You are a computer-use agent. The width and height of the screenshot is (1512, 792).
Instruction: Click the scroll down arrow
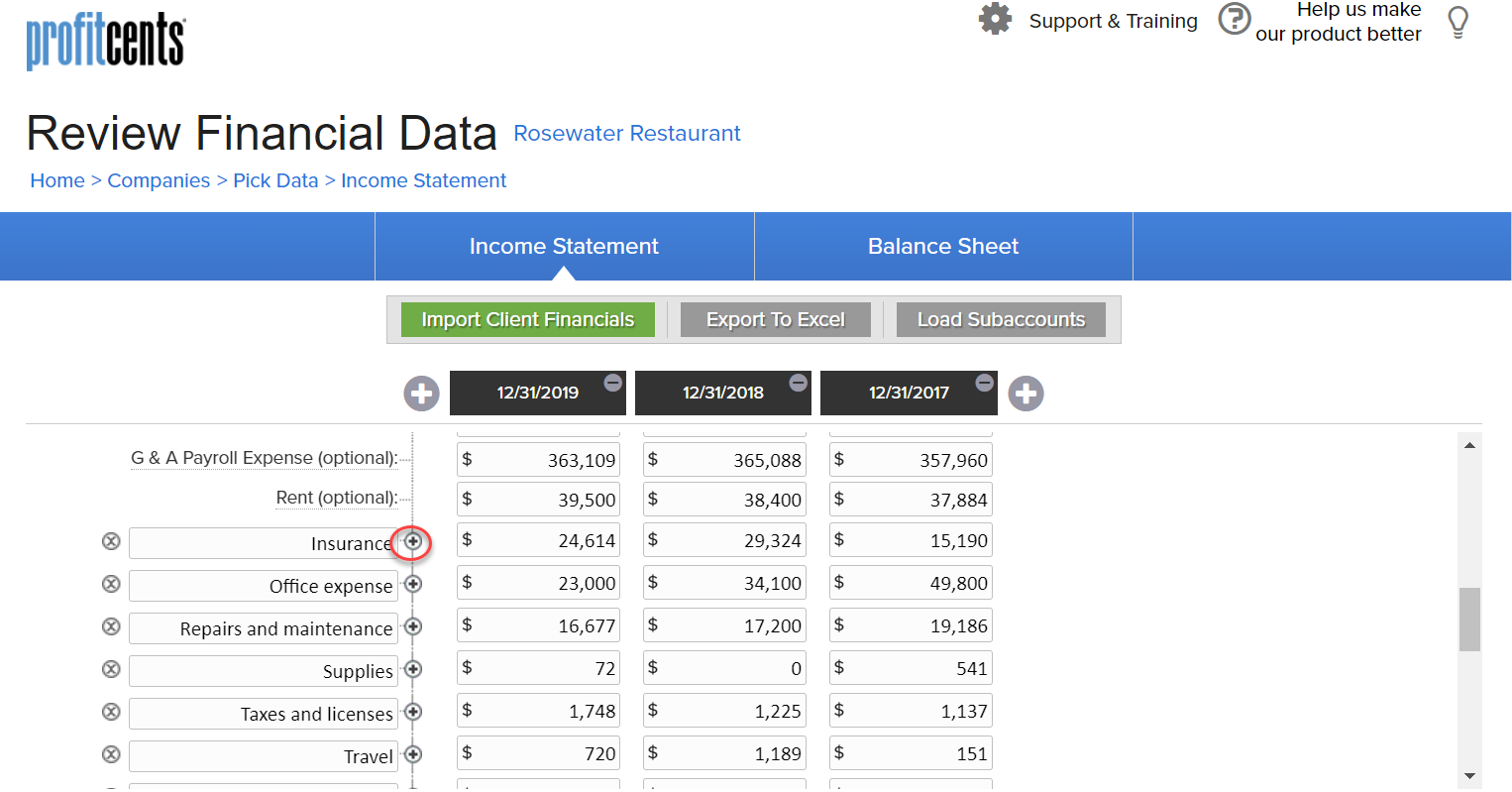click(x=1469, y=776)
